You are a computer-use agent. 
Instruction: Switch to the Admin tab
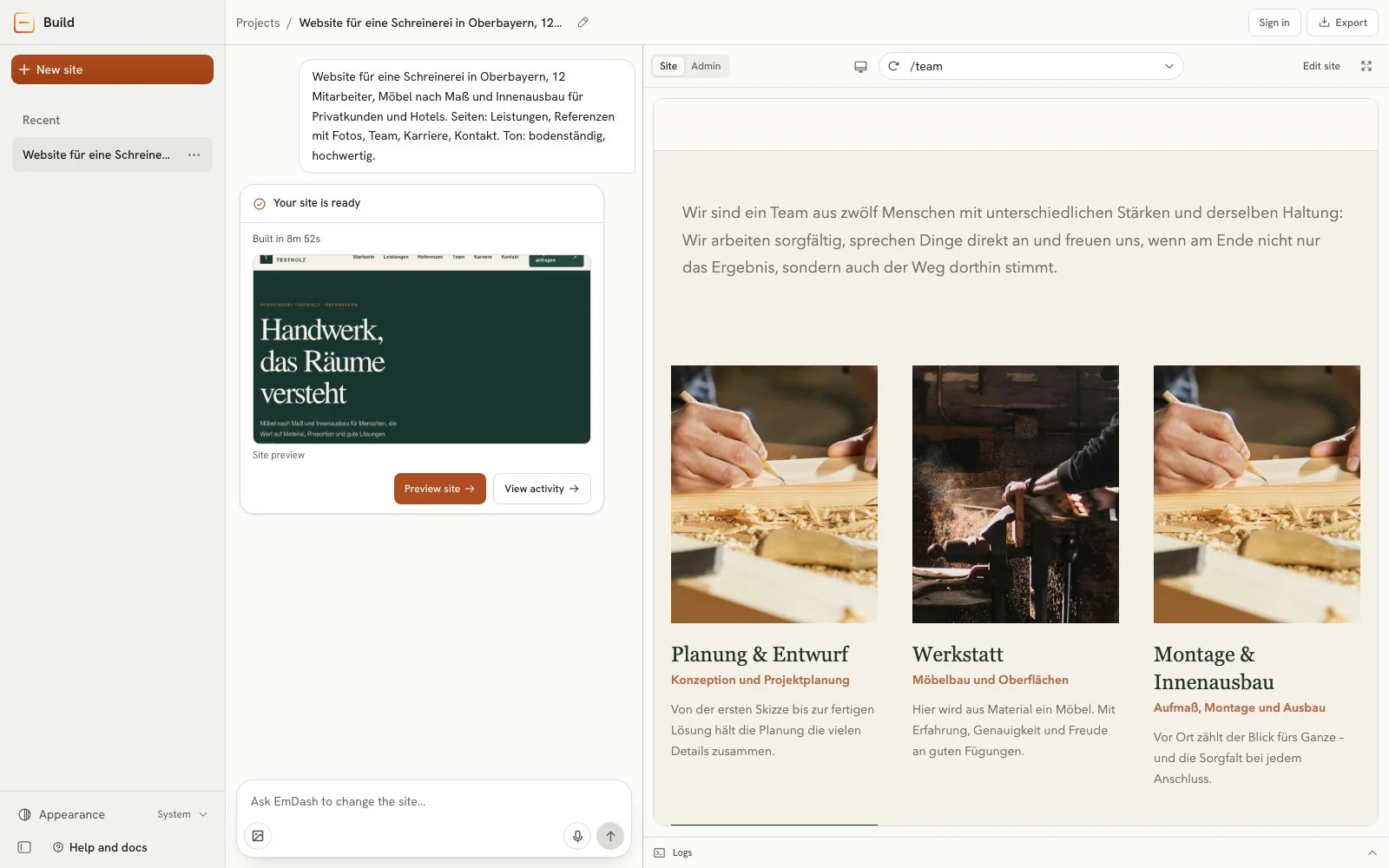pyautogui.click(x=706, y=66)
